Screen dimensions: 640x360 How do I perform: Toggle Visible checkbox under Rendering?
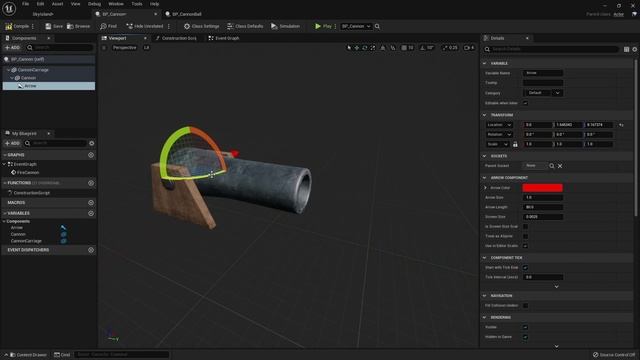[x=525, y=327]
